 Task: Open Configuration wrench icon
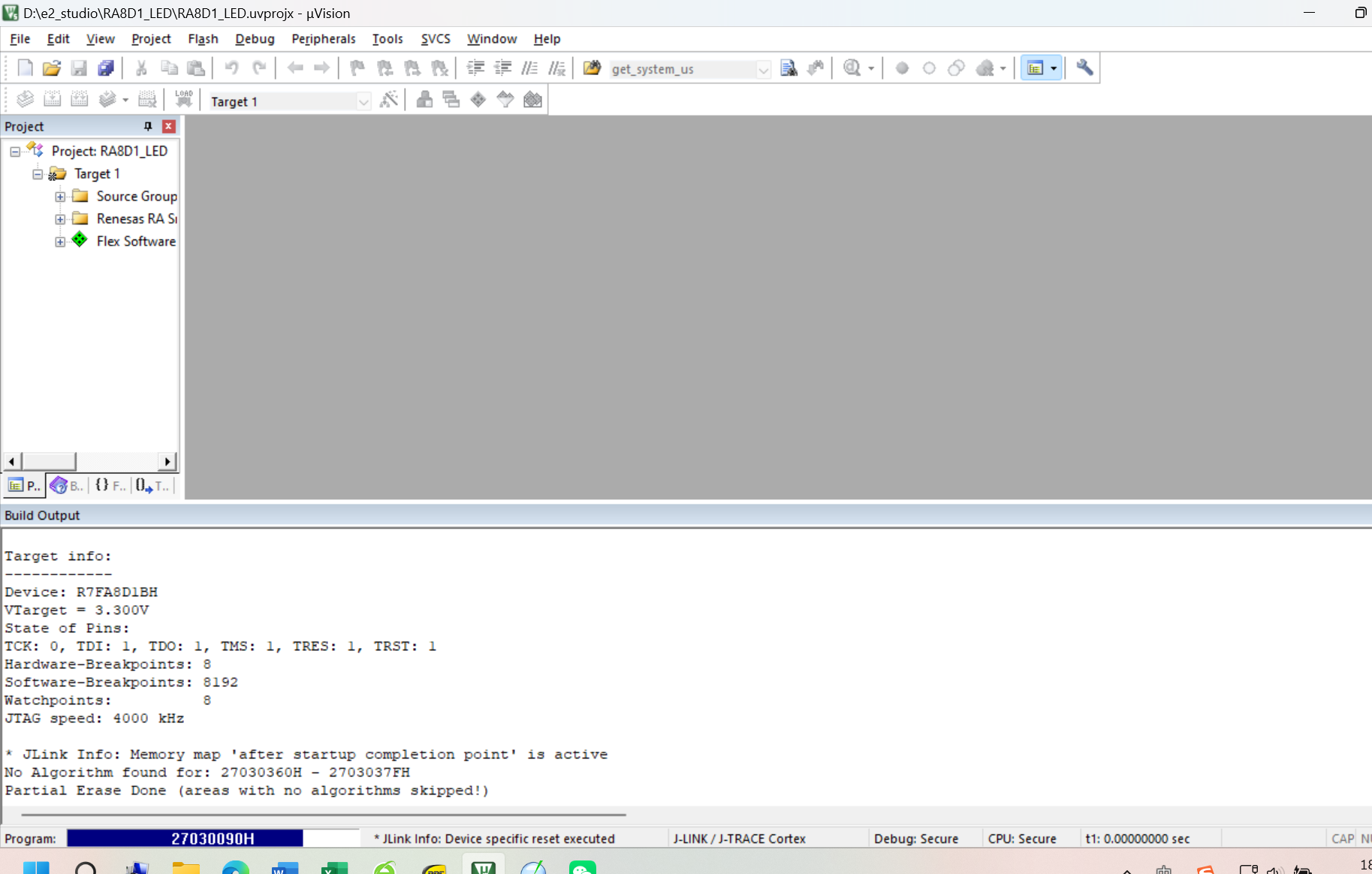point(1084,68)
